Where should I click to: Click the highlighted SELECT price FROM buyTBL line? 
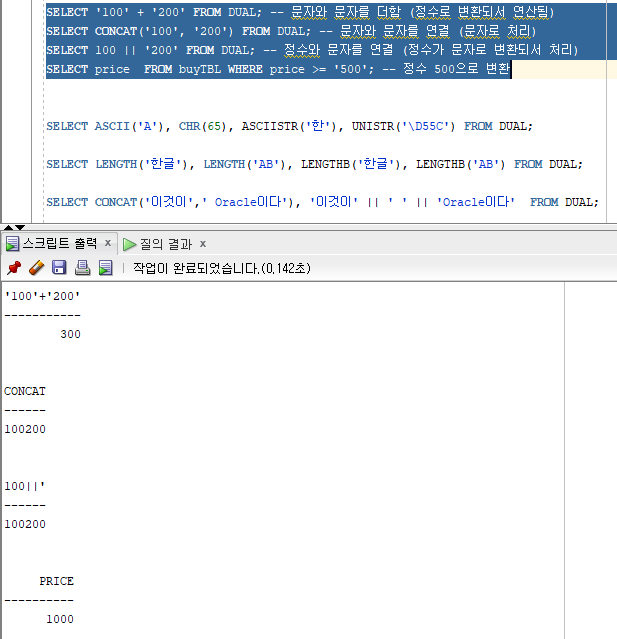278,69
